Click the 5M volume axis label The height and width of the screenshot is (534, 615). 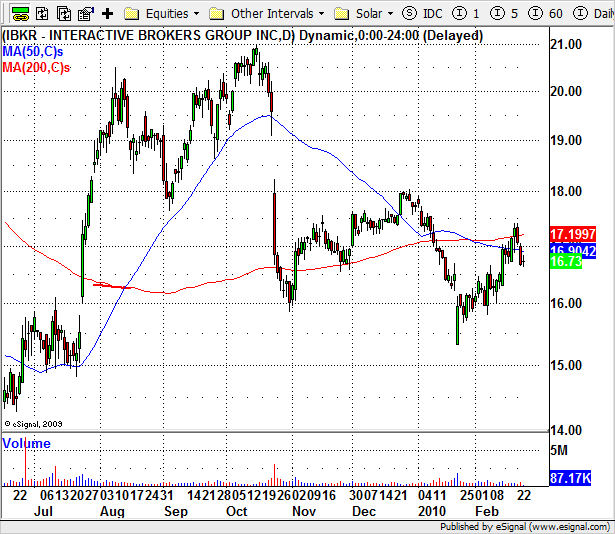point(559,450)
